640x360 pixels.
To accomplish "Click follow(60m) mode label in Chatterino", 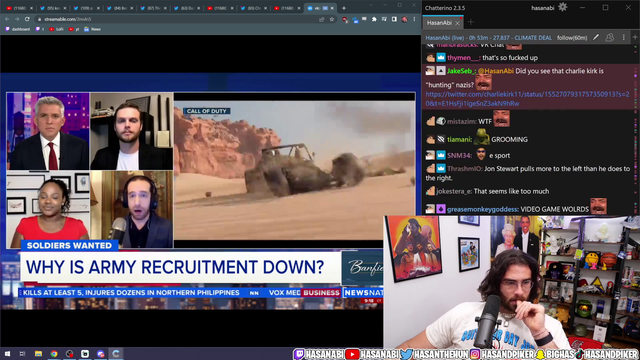I will click(x=572, y=38).
